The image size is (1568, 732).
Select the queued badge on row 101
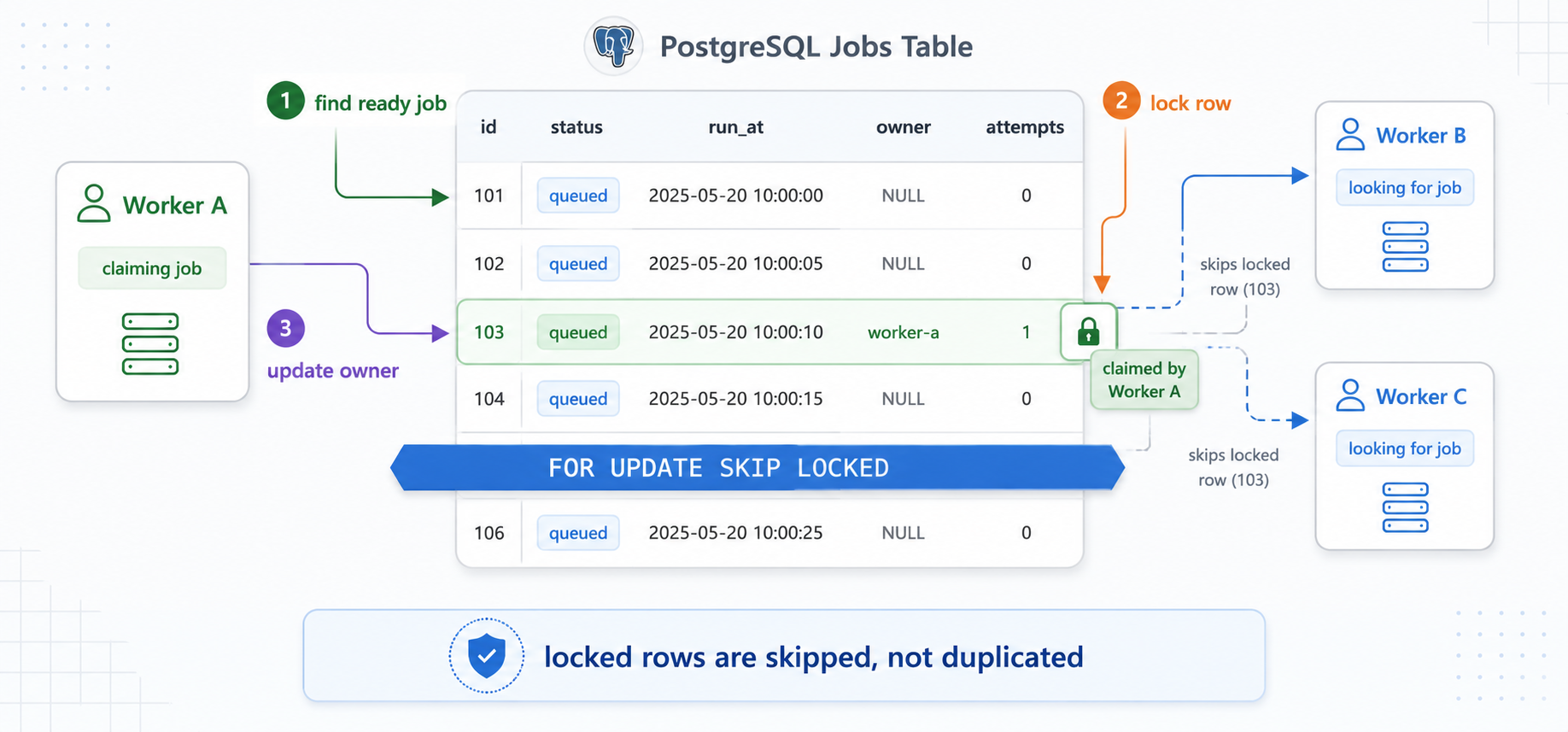578,196
